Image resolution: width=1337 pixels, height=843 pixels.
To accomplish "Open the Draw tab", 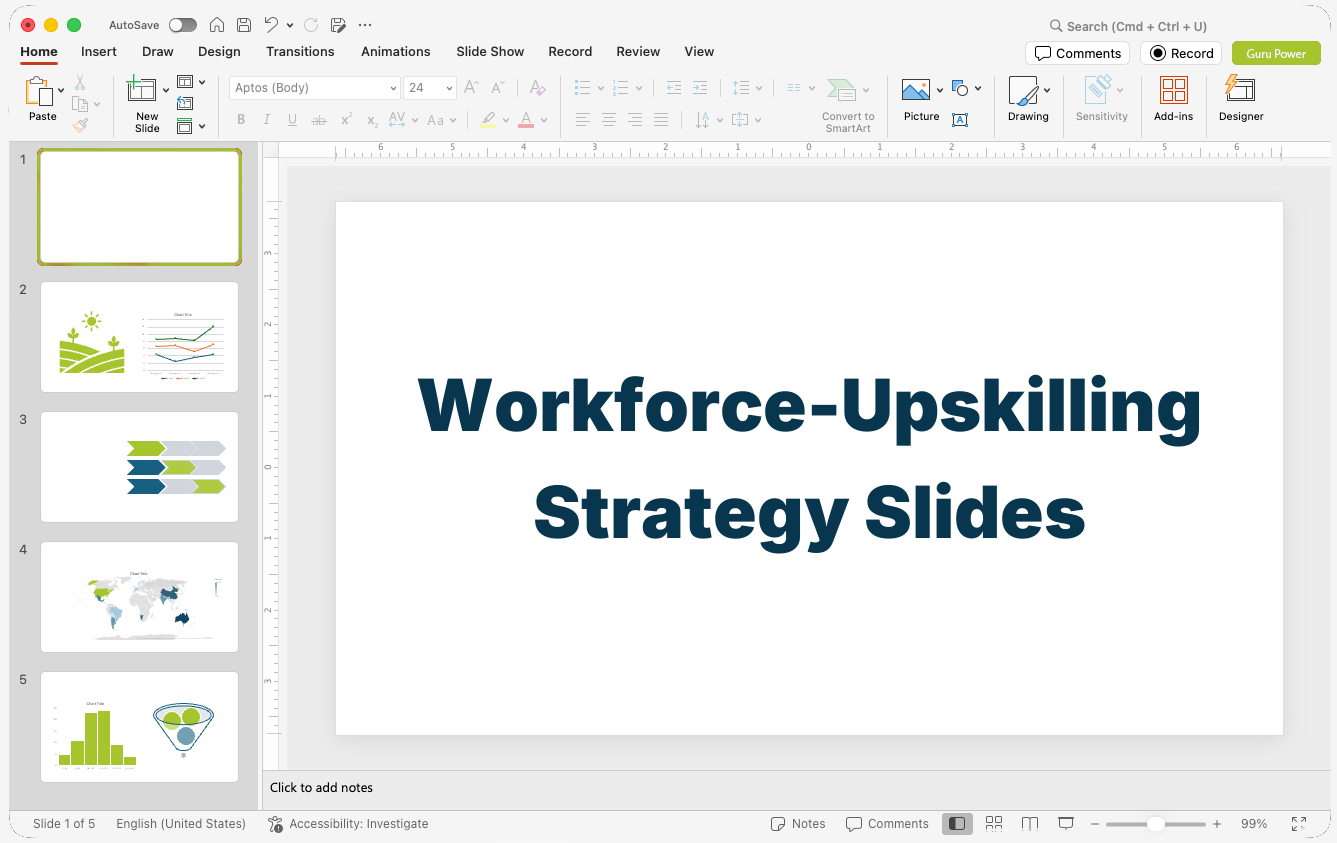I will [x=157, y=51].
